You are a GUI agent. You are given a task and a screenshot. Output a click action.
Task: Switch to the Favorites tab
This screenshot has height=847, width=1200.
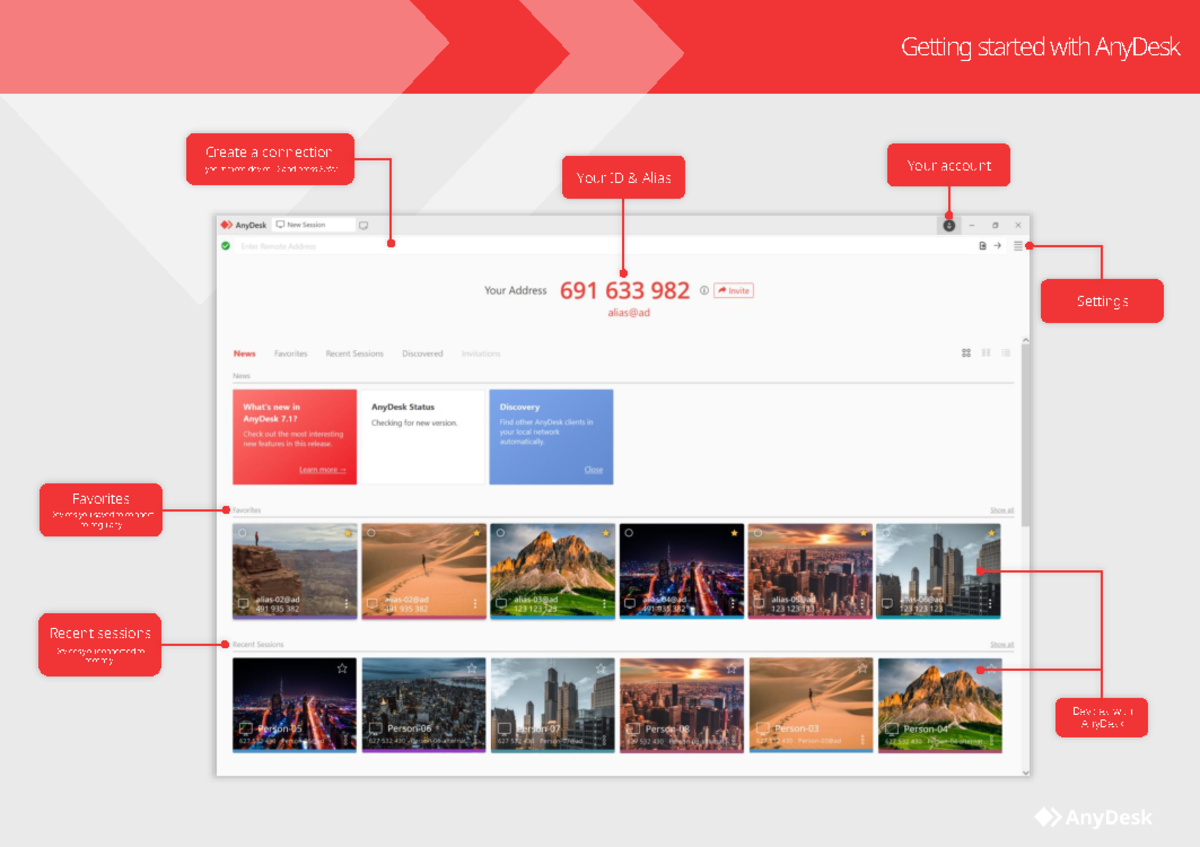coord(291,354)
